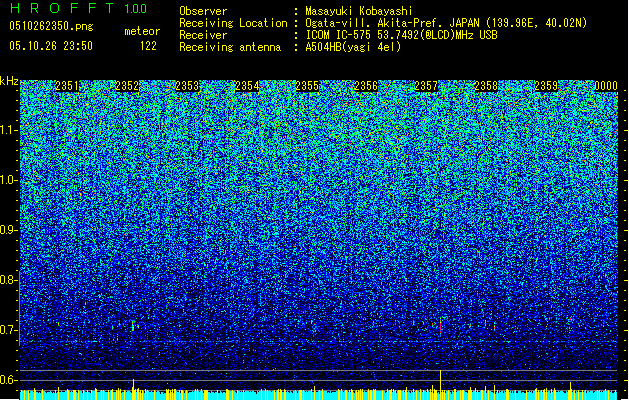Screen dimensions: 629x400
Task: Click the 2357 time marker
Action: coord(426,86)
